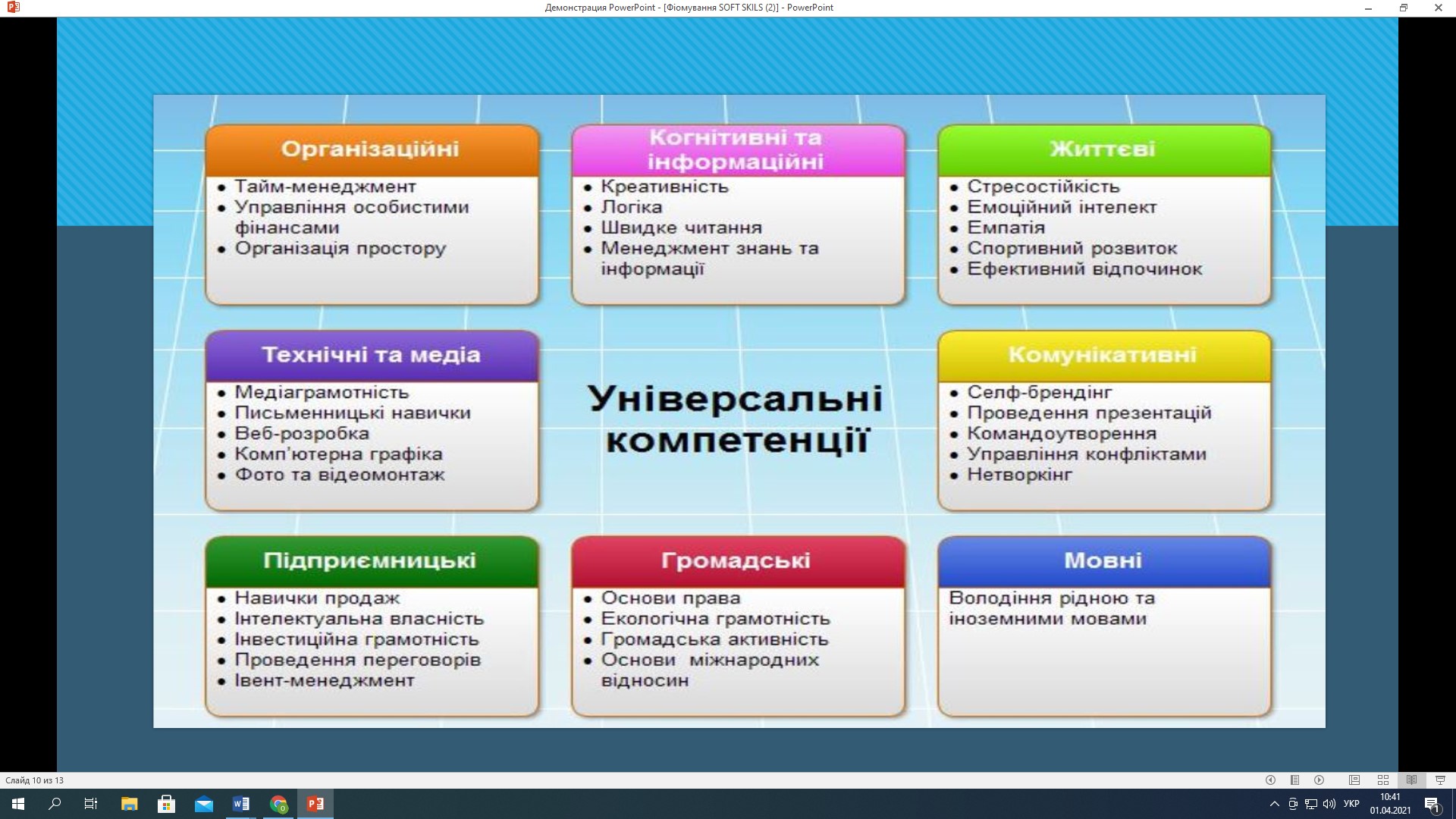Image resolution: width=1456 pixels, height=819 pixels.
Task: Click the 'Екологічна грамотність' bullet
Action: coord(716,619)
